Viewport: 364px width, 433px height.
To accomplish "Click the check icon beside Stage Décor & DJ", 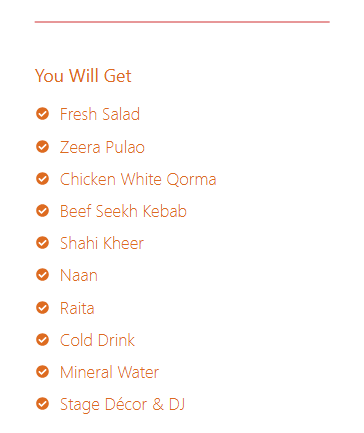I will (42, 404).
